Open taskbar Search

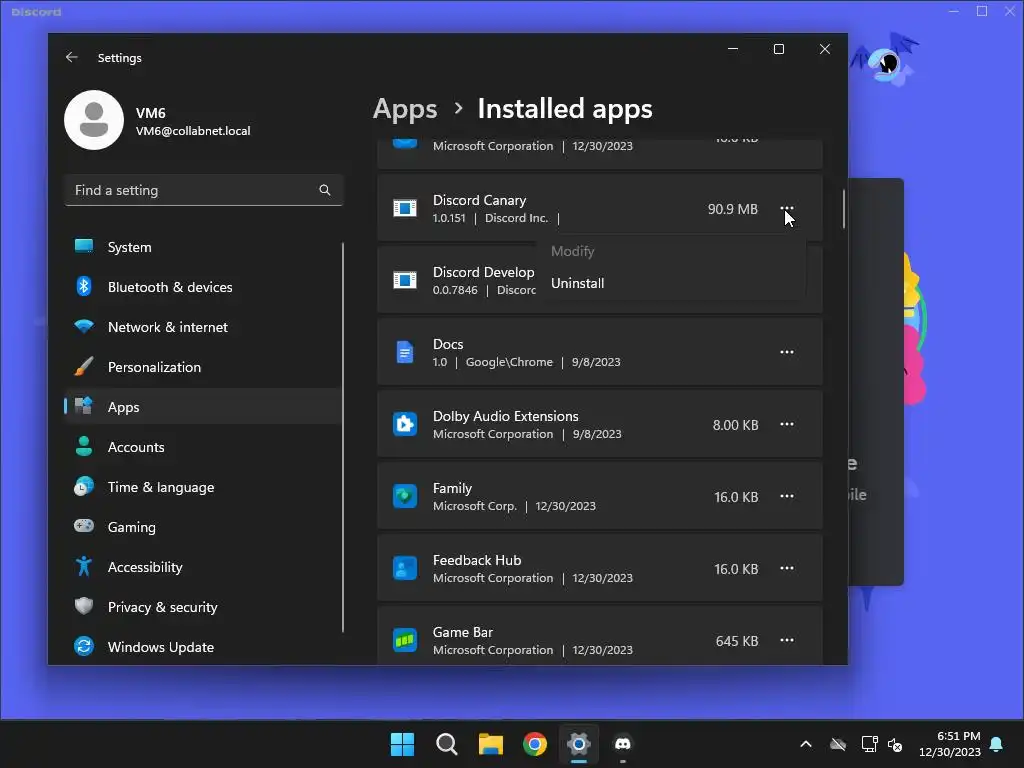point(447,744)
